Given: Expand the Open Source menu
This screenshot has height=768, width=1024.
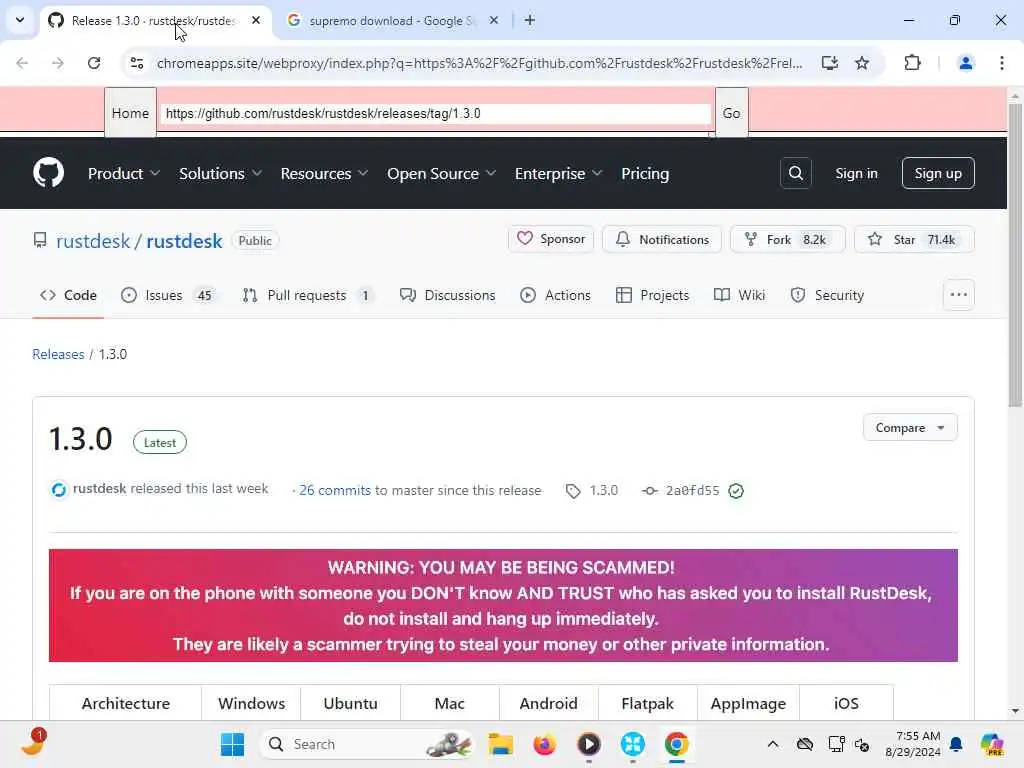Looking at the screenshot, I should pos(441,173).
